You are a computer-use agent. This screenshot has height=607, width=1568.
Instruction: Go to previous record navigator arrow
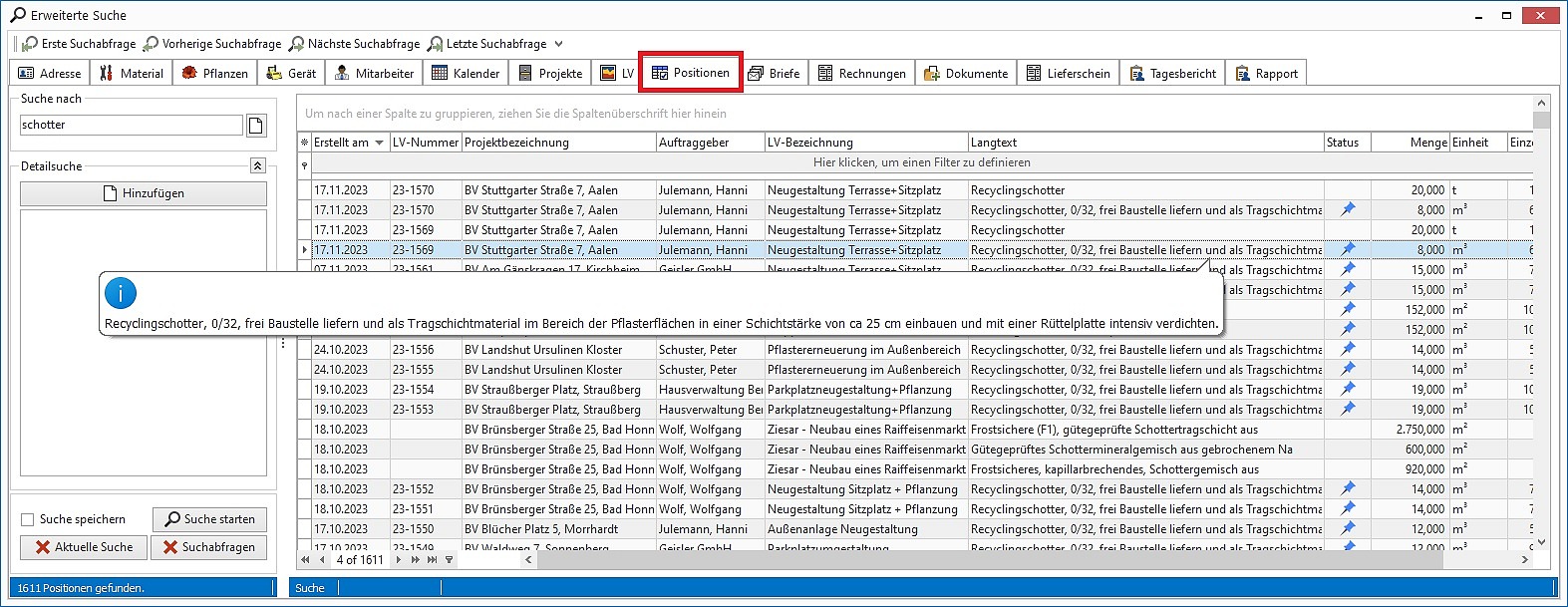(322, 560)
